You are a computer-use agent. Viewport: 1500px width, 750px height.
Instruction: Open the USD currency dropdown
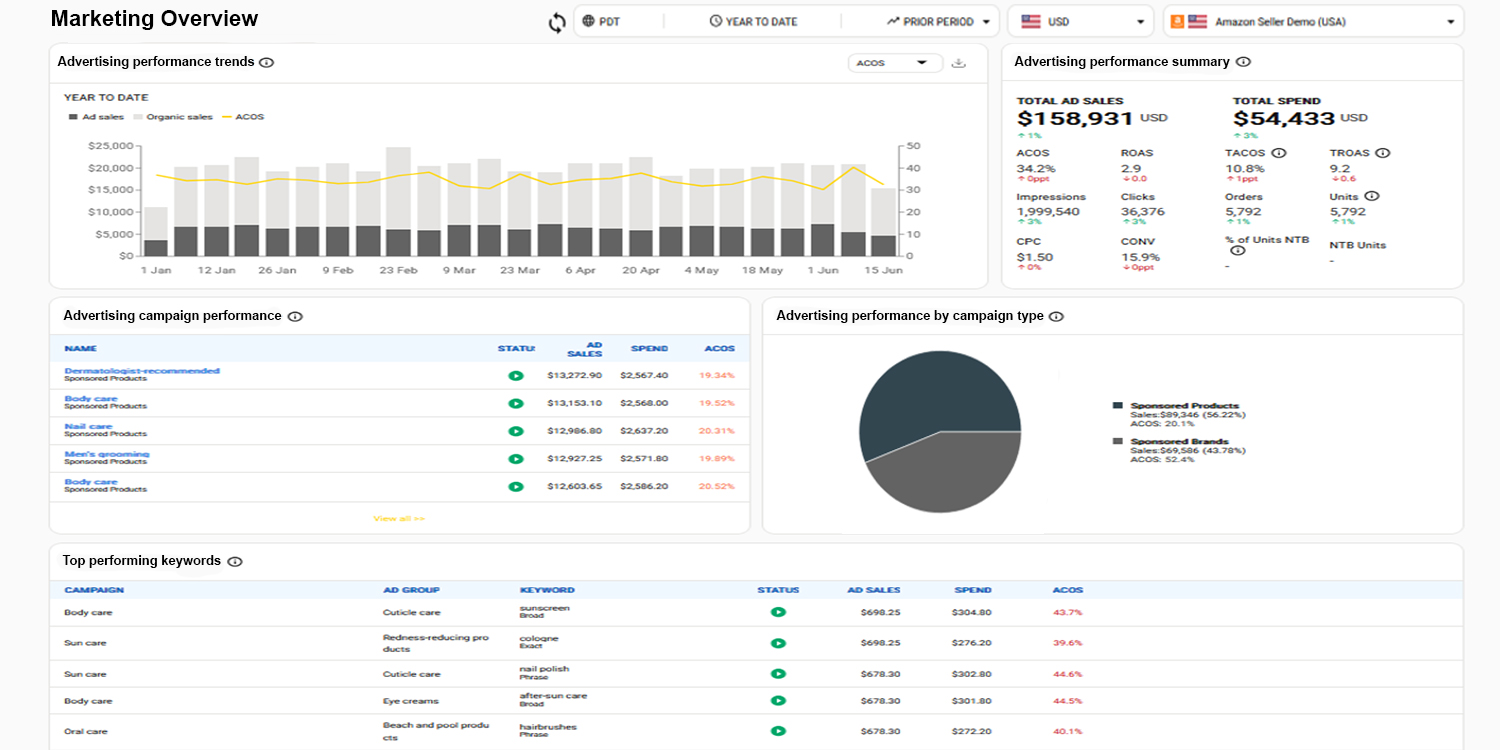point(1080,21)
